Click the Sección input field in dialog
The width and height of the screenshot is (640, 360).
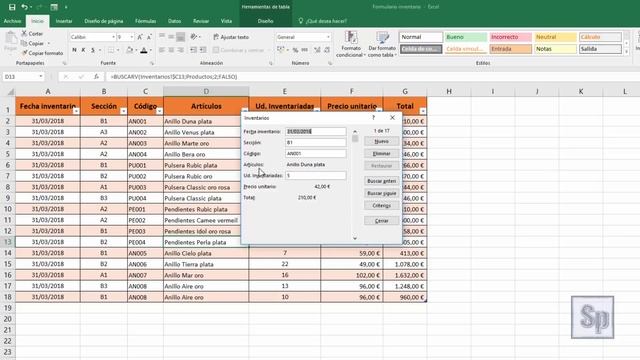point(316,142)
